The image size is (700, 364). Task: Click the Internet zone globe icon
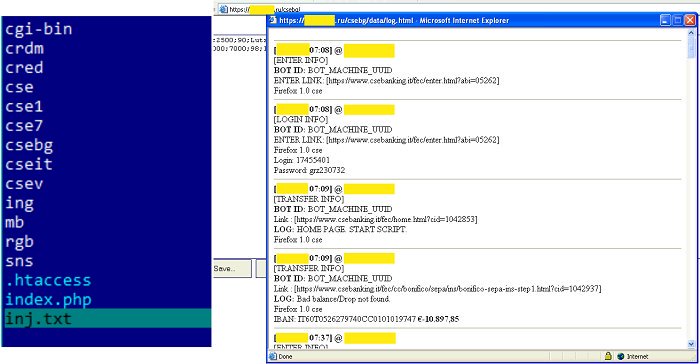click(x=621, y=356)
